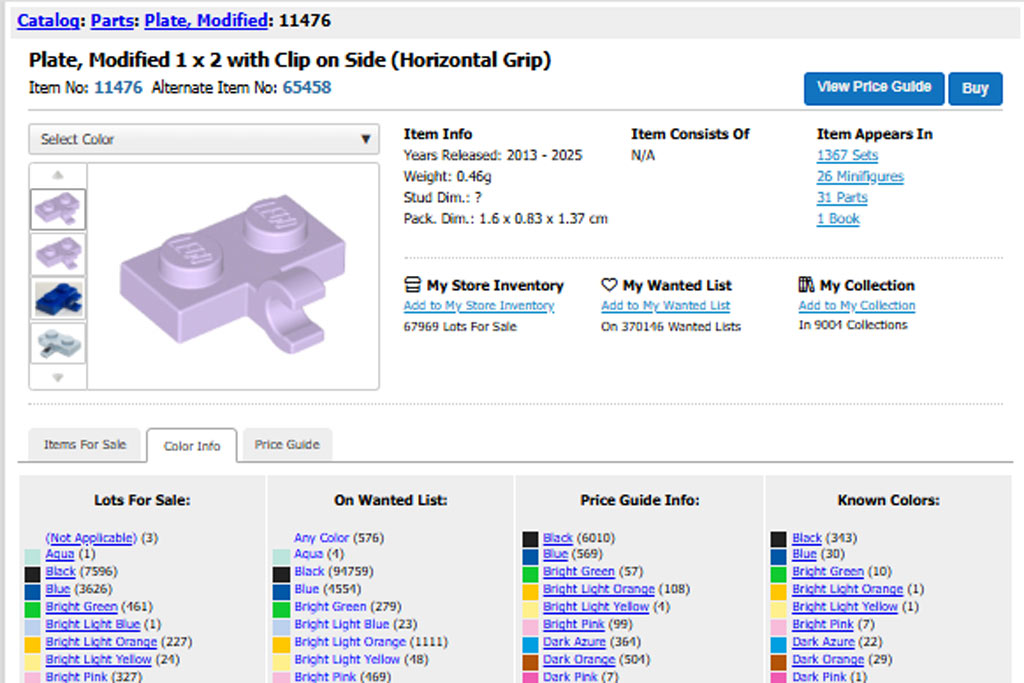Select the blue plate thumbnail image
1024x683 pixels.
click(58, 298)
